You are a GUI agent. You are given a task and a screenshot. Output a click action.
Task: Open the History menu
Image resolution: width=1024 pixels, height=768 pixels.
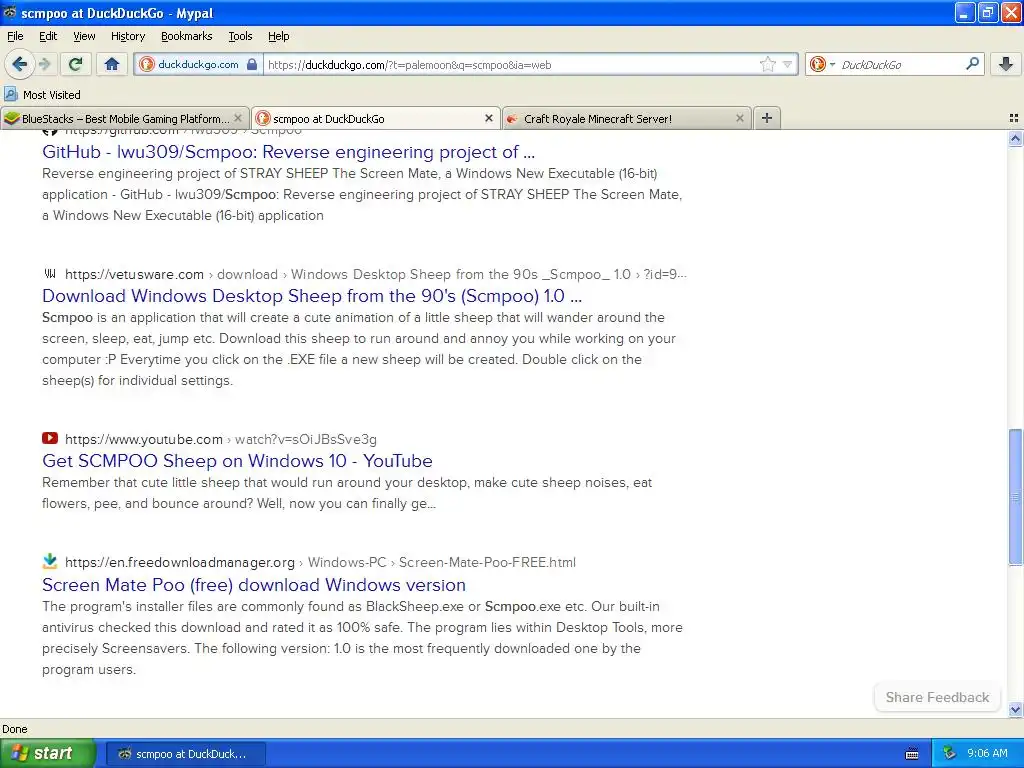coord(127,36)
